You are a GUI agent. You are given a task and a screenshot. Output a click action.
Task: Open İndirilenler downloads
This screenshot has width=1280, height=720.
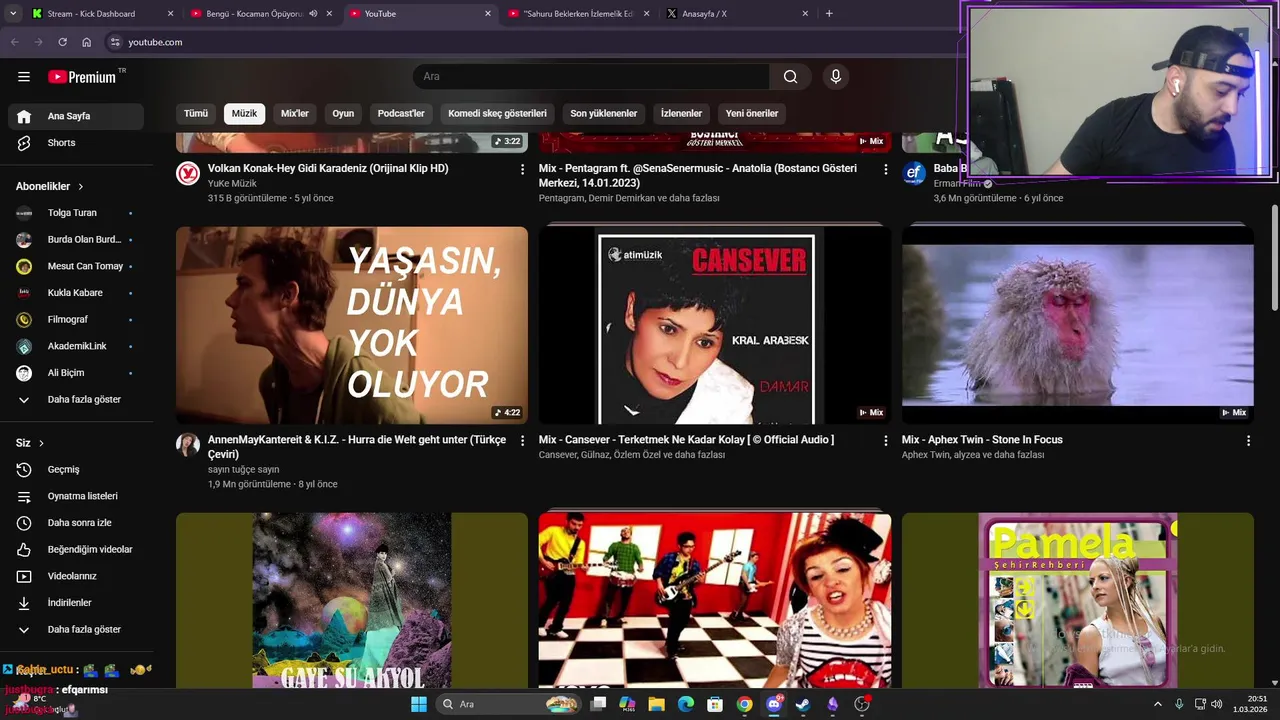[76, 603]
